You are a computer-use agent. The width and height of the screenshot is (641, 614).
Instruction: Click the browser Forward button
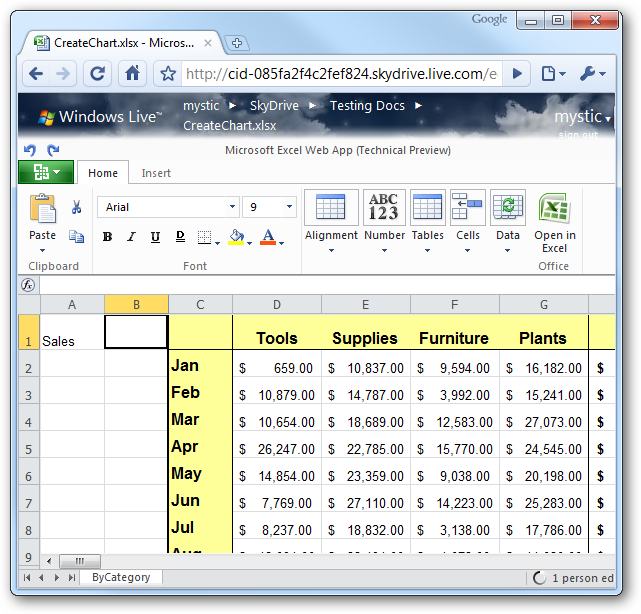click(x=63, y=74)
